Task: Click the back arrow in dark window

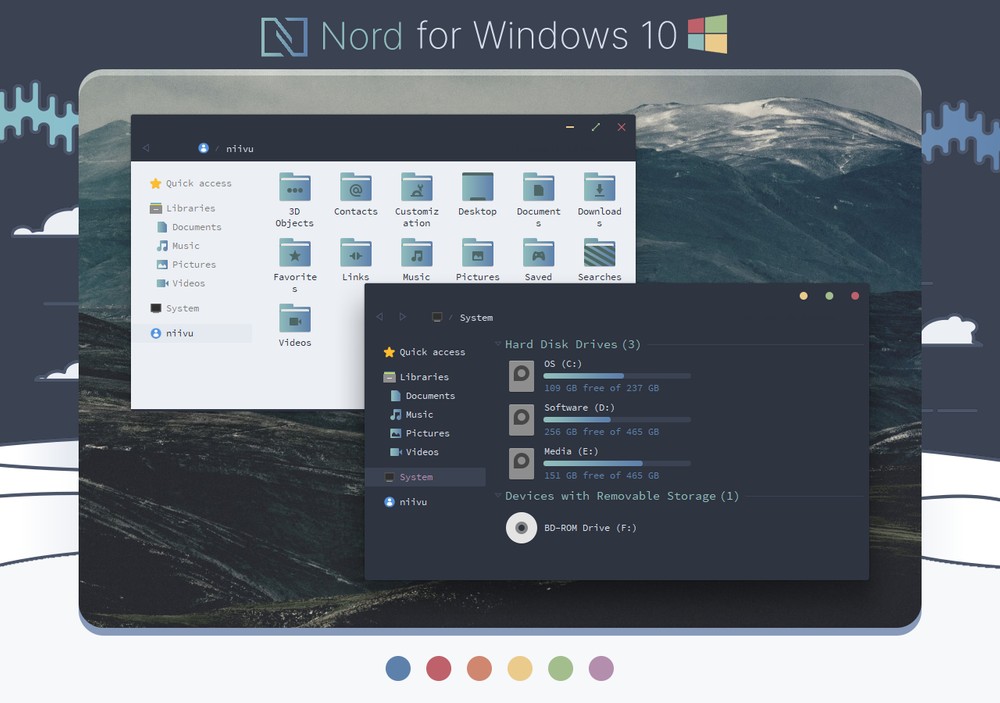Action: coord(379,317)
